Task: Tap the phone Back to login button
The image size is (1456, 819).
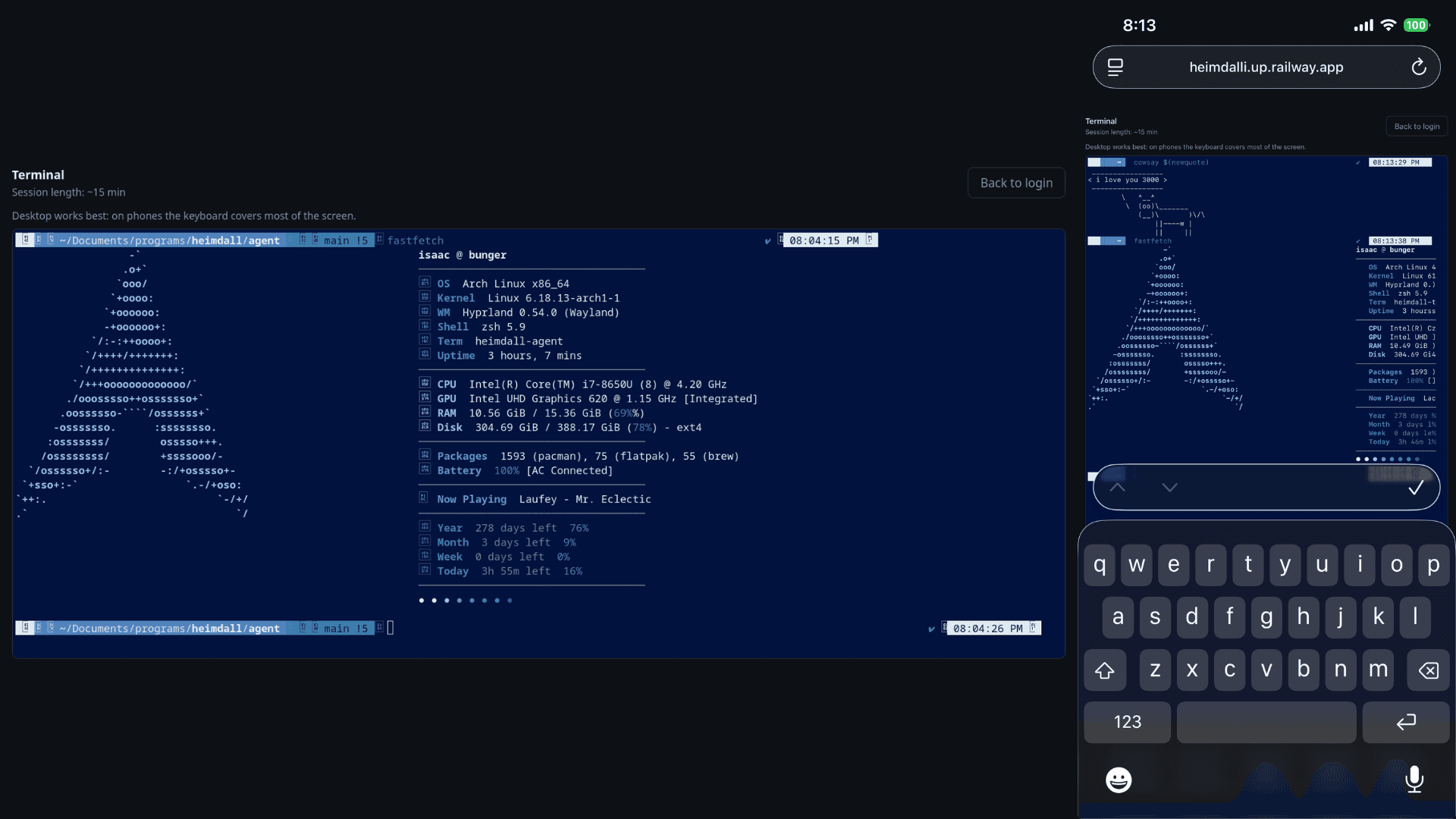Action: point(1417,127)
